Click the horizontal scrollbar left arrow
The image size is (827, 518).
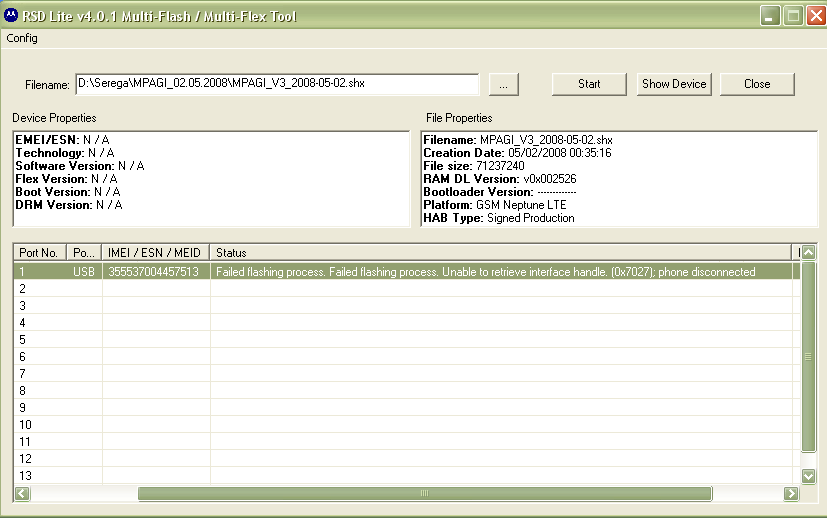pyautogui.click(x=22, y=494)
